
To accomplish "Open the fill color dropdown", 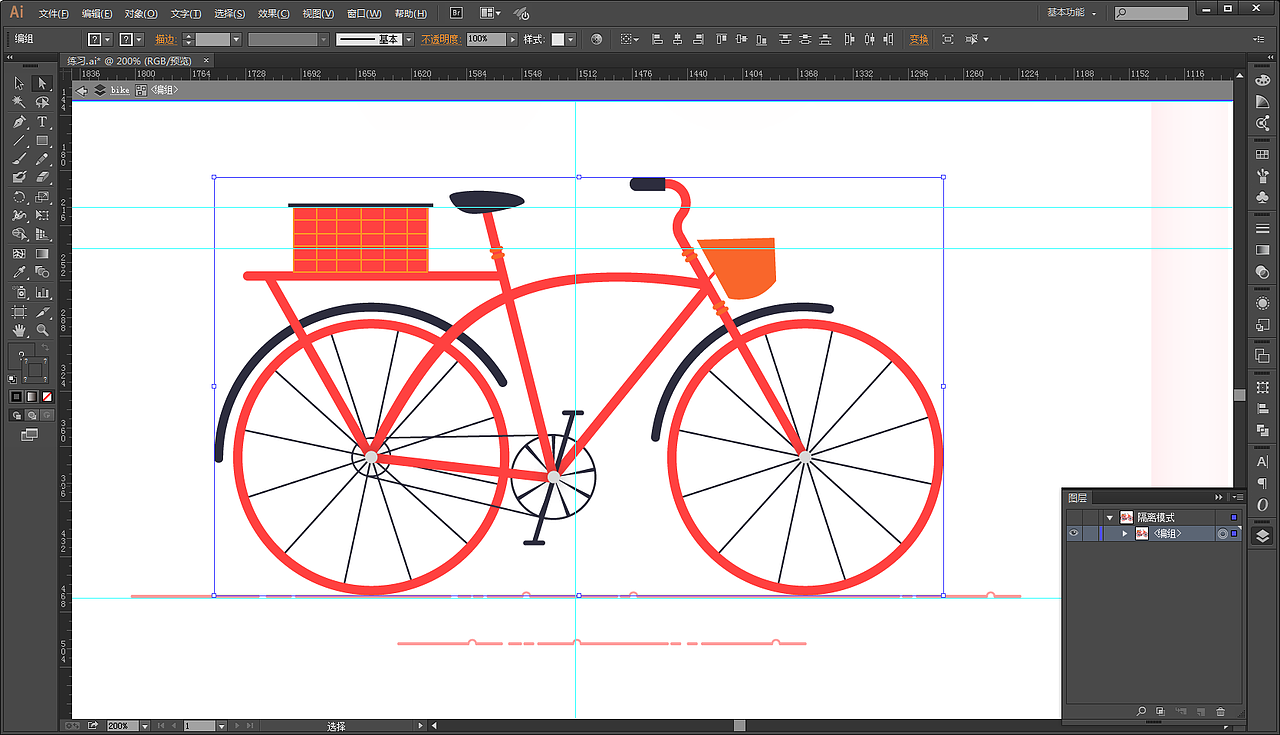I will pyautogui.click(x=107, y=39).
